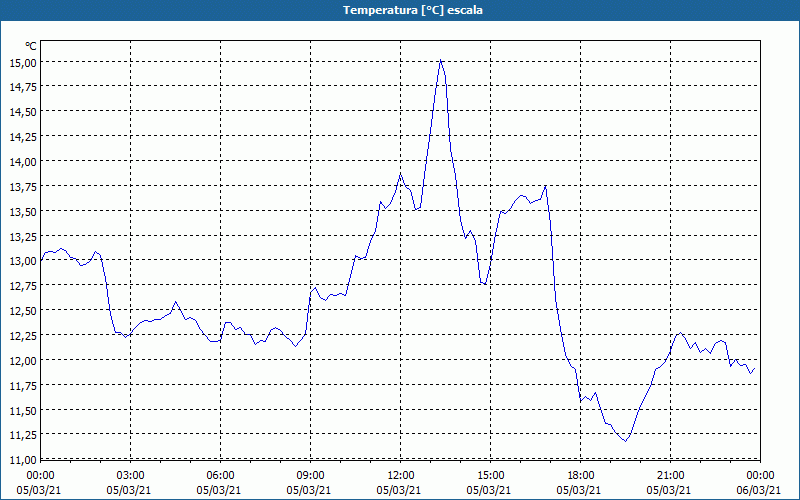Click the lowest point of the blue temperature curve
This screenshot has width=800, height=500.
(625, 441)
